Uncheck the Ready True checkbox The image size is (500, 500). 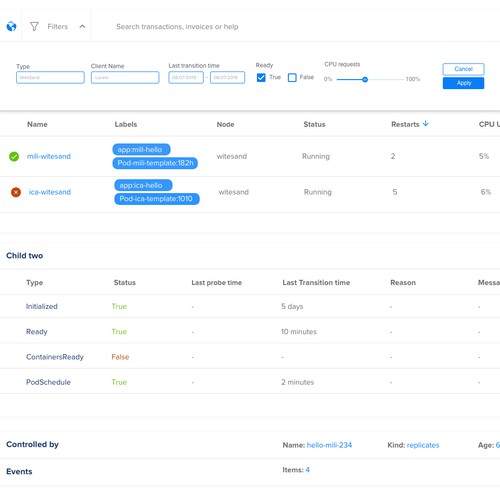pyautogui.click(x=261, y=78)
